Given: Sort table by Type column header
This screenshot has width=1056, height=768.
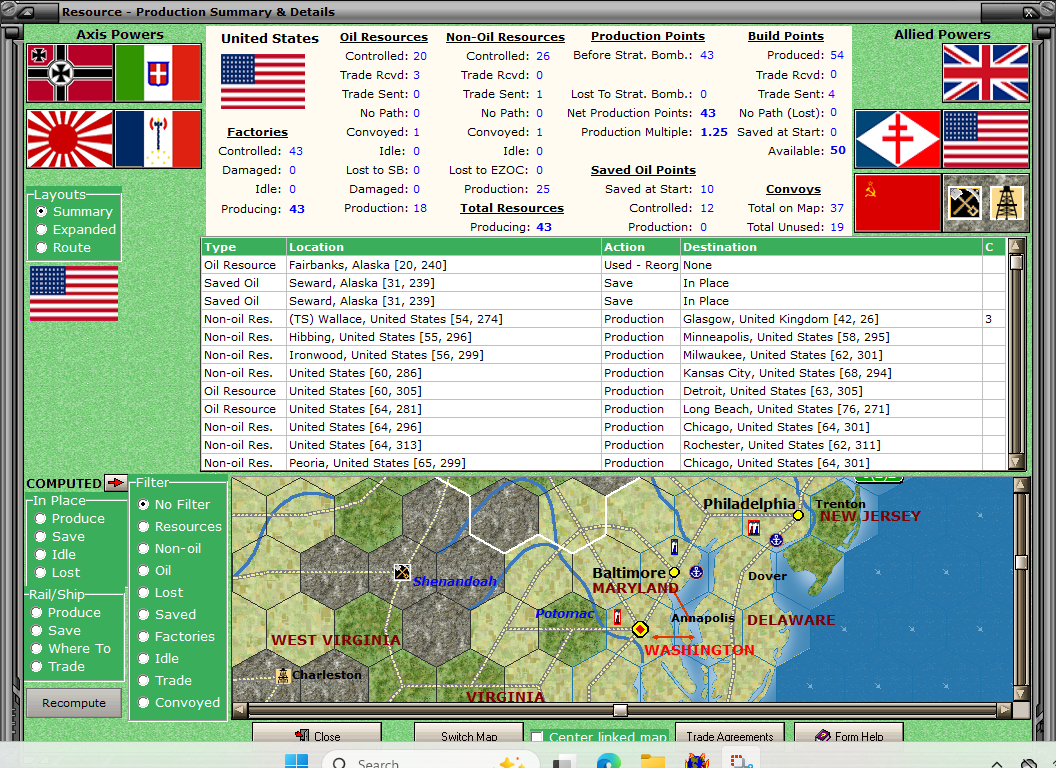Looking at the screenshot, I should point(244,247).
